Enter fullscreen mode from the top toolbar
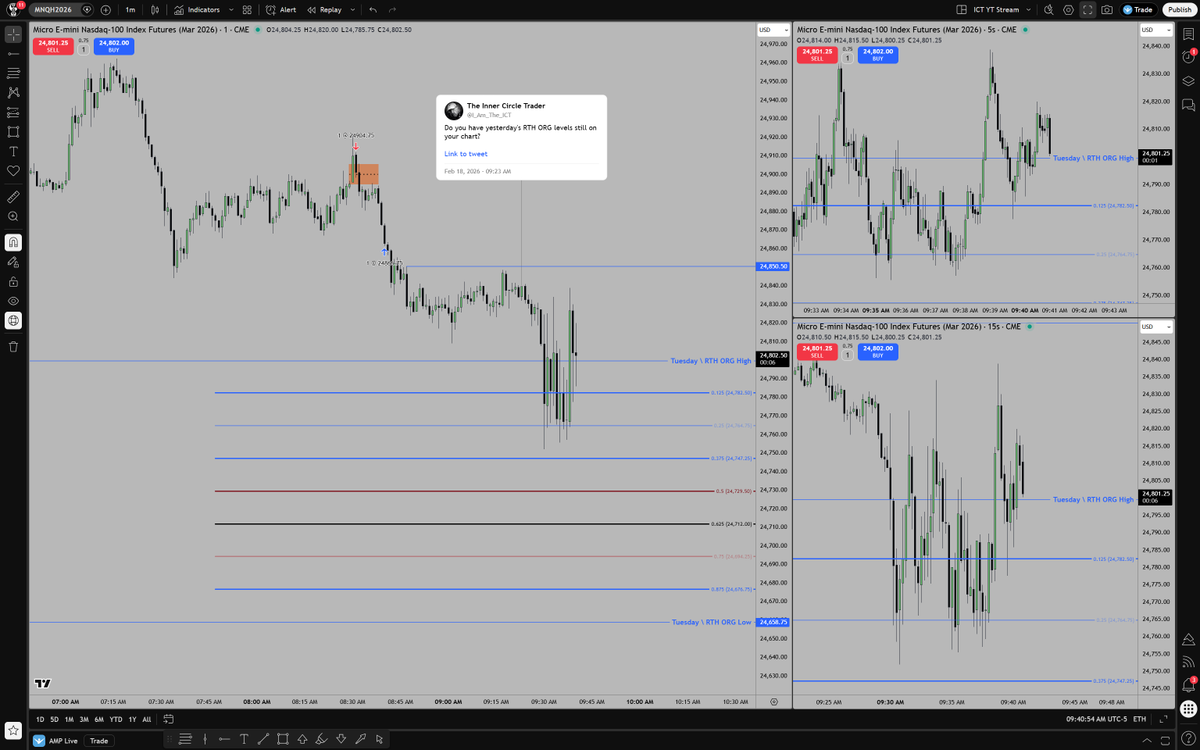This screenshot has height=750, width=1200. click(x=1086, y=9)
